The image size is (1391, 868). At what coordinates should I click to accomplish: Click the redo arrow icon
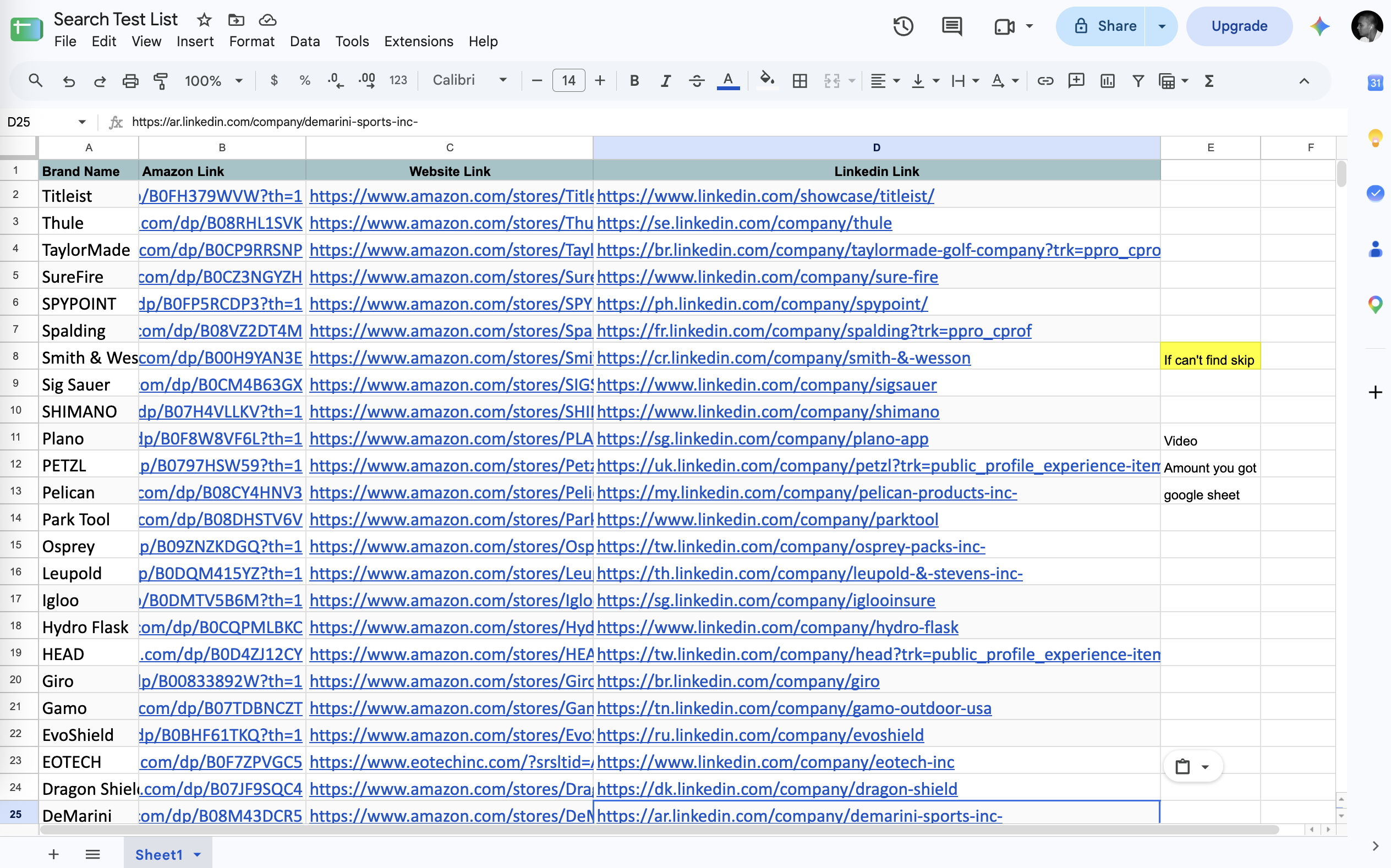[x=100, y=81]
